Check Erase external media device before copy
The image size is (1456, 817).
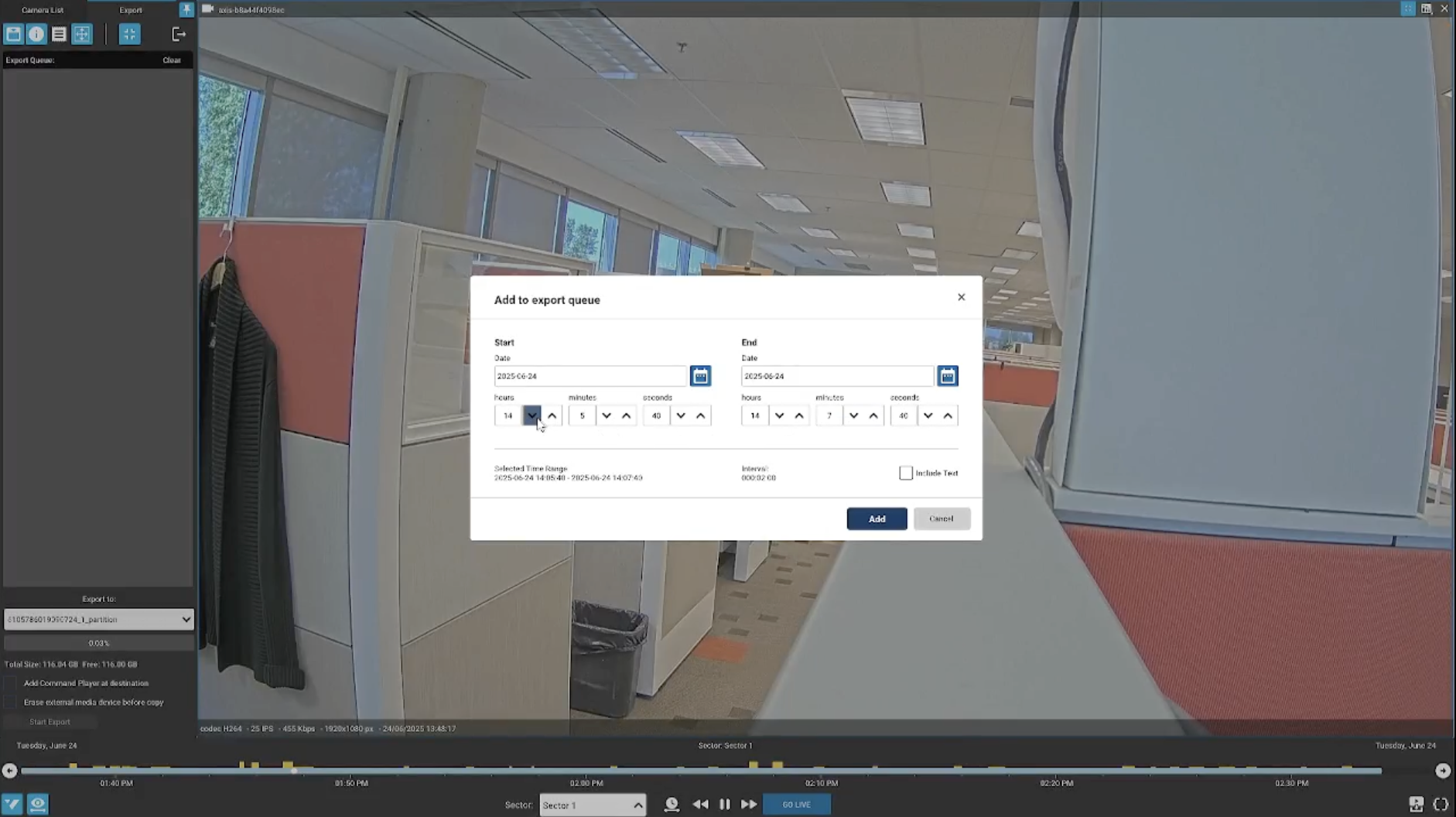[10, 702]
